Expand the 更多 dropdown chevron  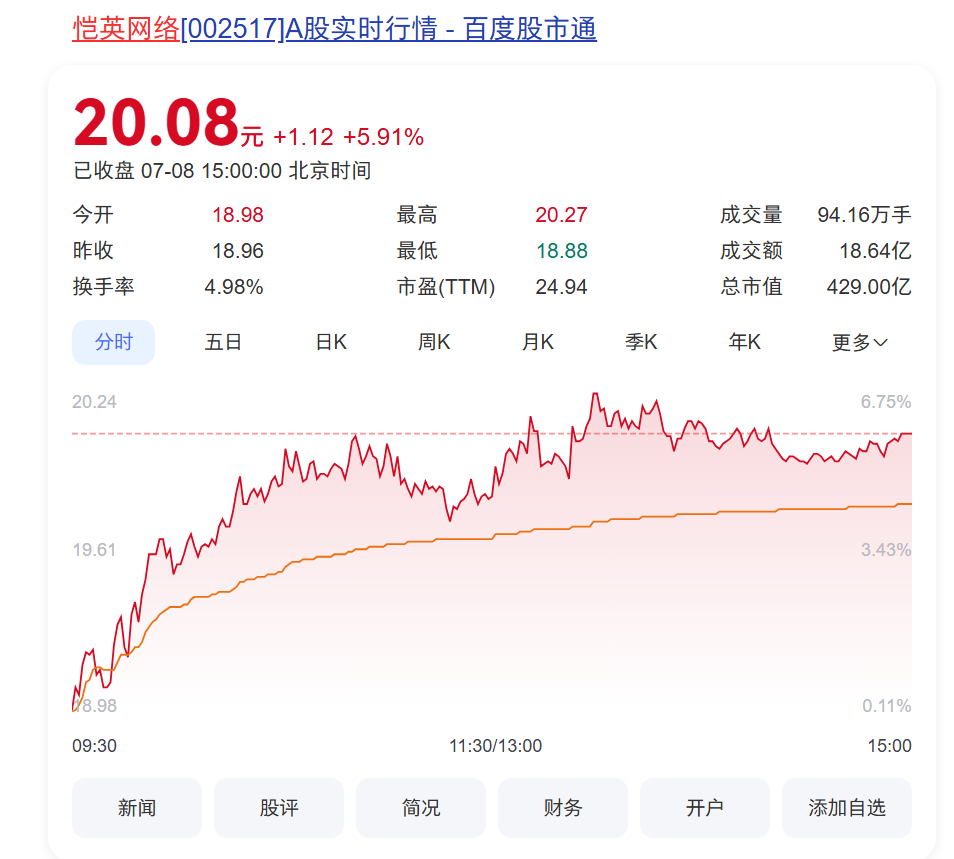(x=880, y=343)
